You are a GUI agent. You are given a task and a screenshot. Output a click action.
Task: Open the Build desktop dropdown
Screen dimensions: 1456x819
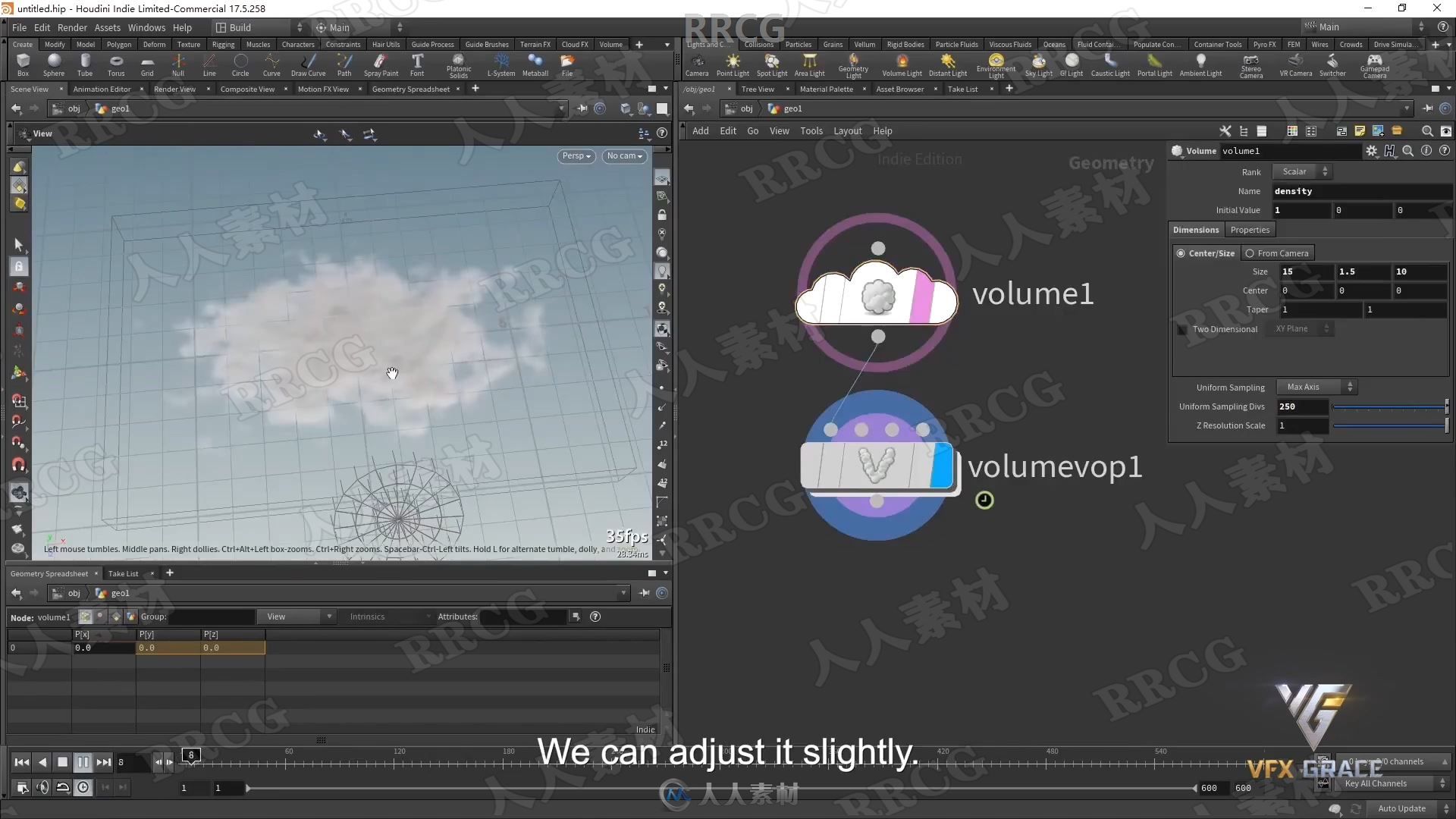[x=259, y=27]
